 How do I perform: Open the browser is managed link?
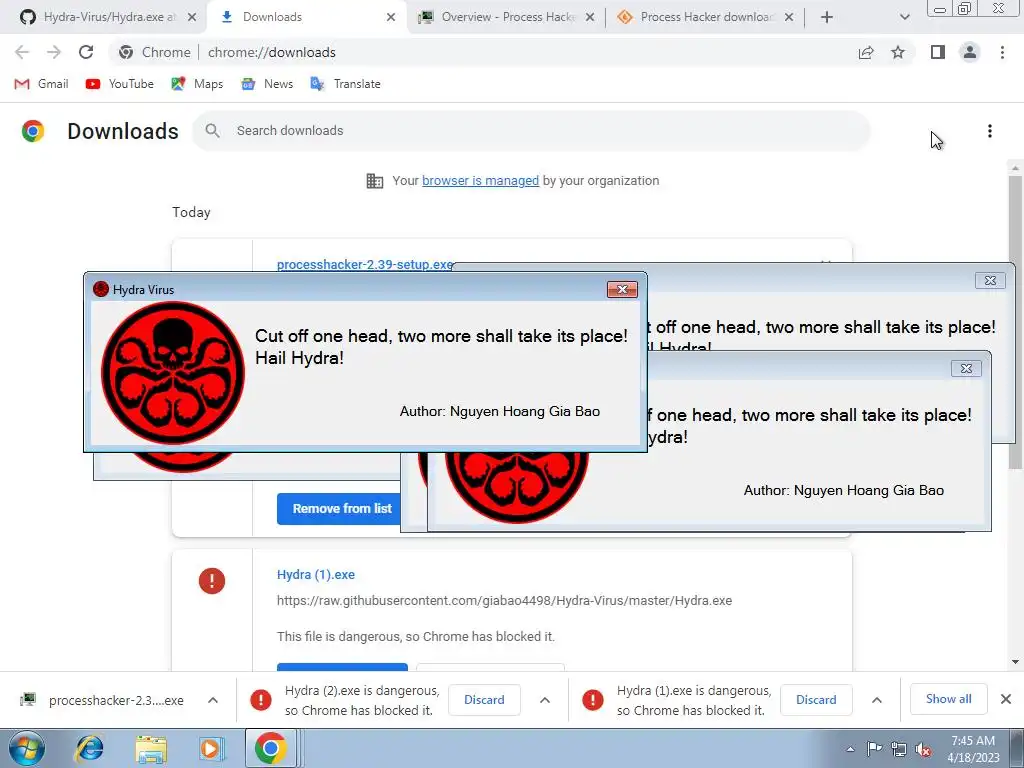coord(480,181)
